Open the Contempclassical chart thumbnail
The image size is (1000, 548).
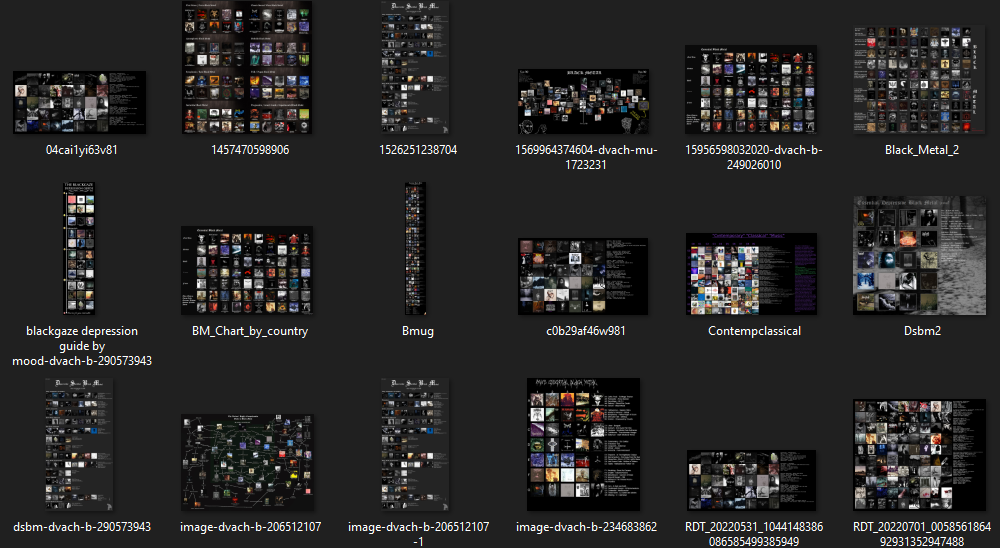click(751, 274)
